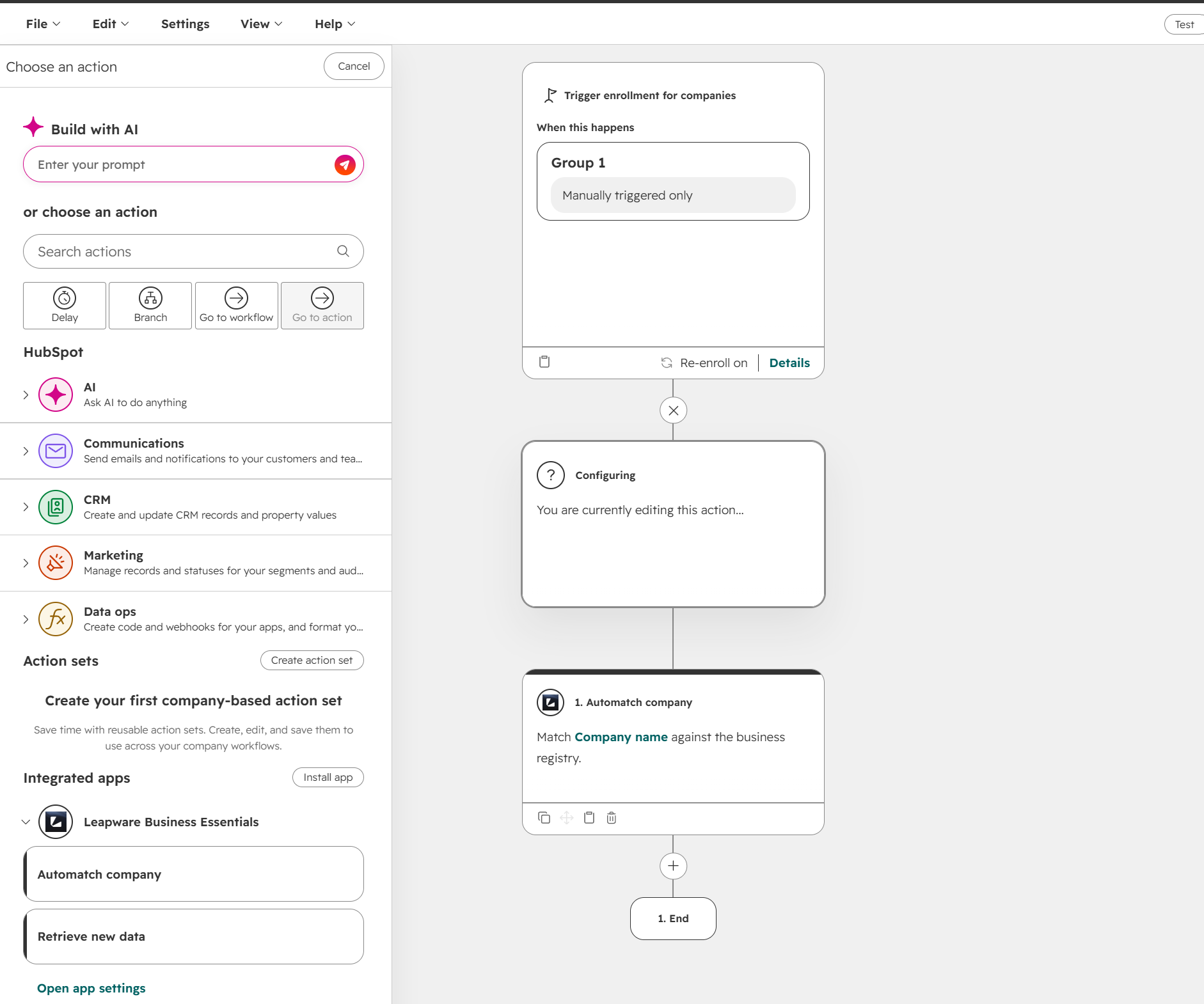Add a Branch action

(x=150, y=306)
